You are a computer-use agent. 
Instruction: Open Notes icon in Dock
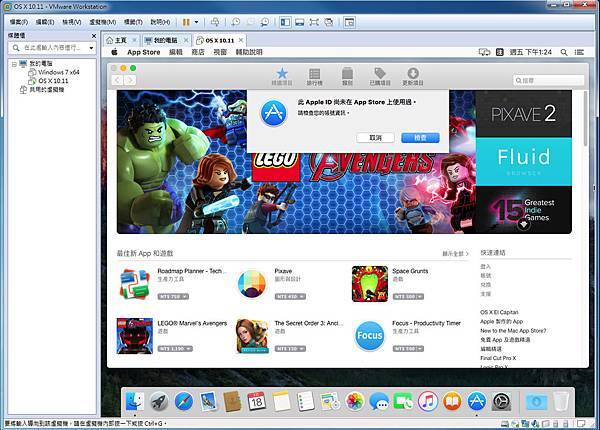point(281,401)
